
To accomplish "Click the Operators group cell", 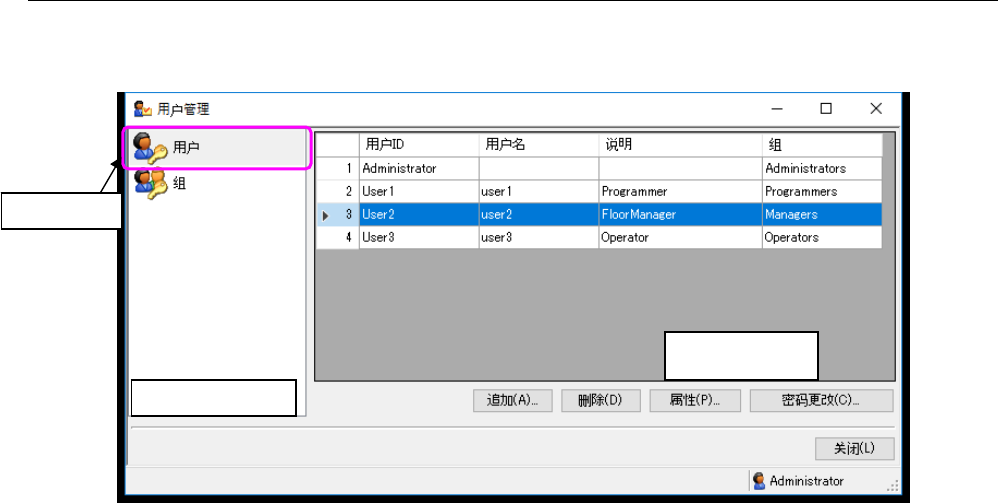I will (x=822, y=237).
